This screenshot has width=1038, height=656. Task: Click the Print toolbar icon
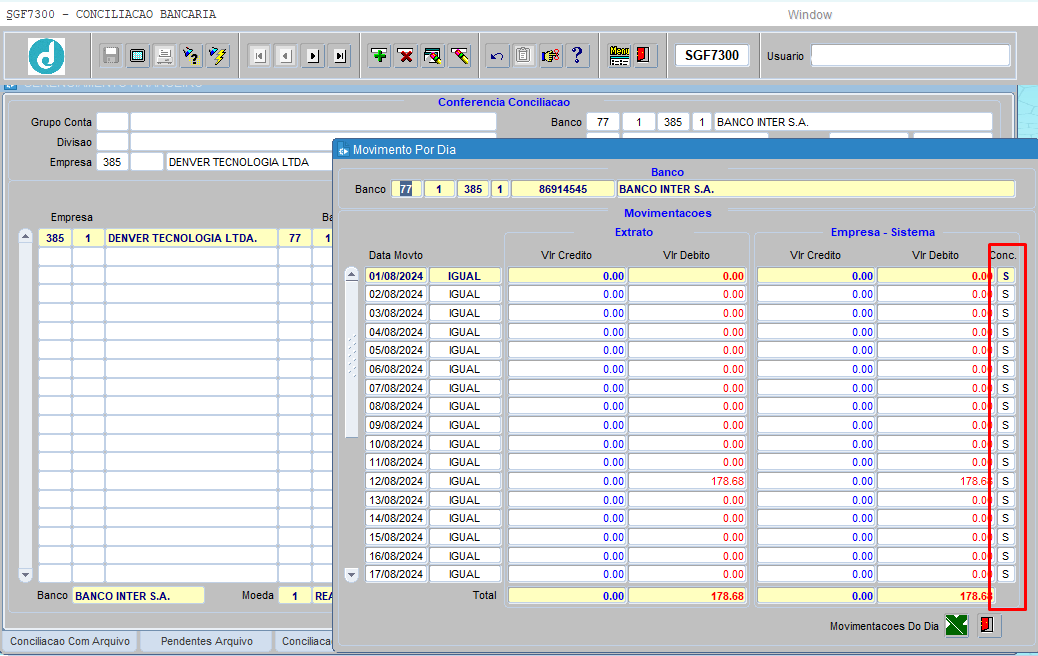(x=164, y=56)
